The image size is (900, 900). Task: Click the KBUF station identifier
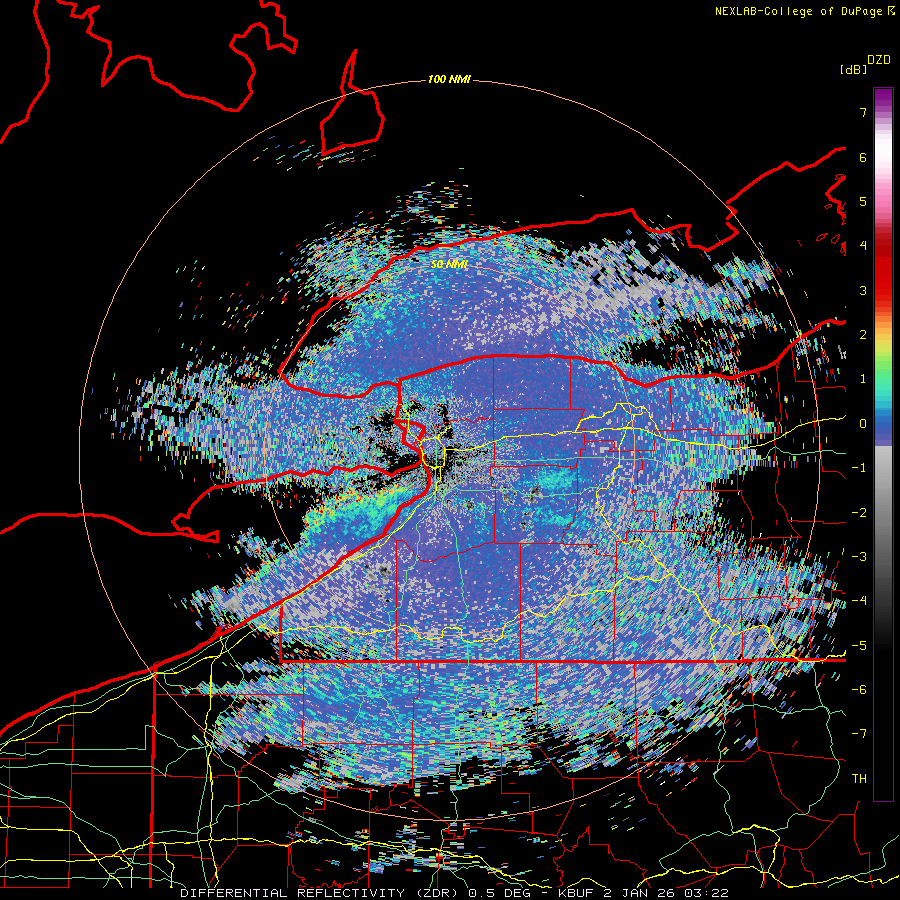point(577,893)
